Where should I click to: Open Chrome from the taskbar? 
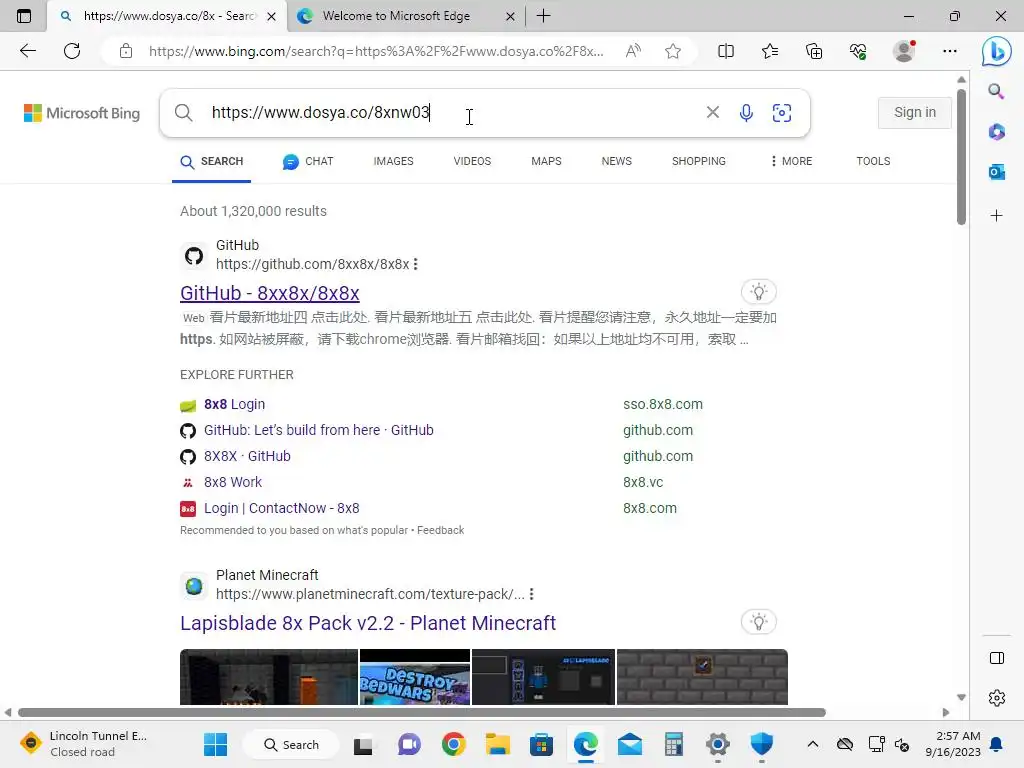pos(453,744)
